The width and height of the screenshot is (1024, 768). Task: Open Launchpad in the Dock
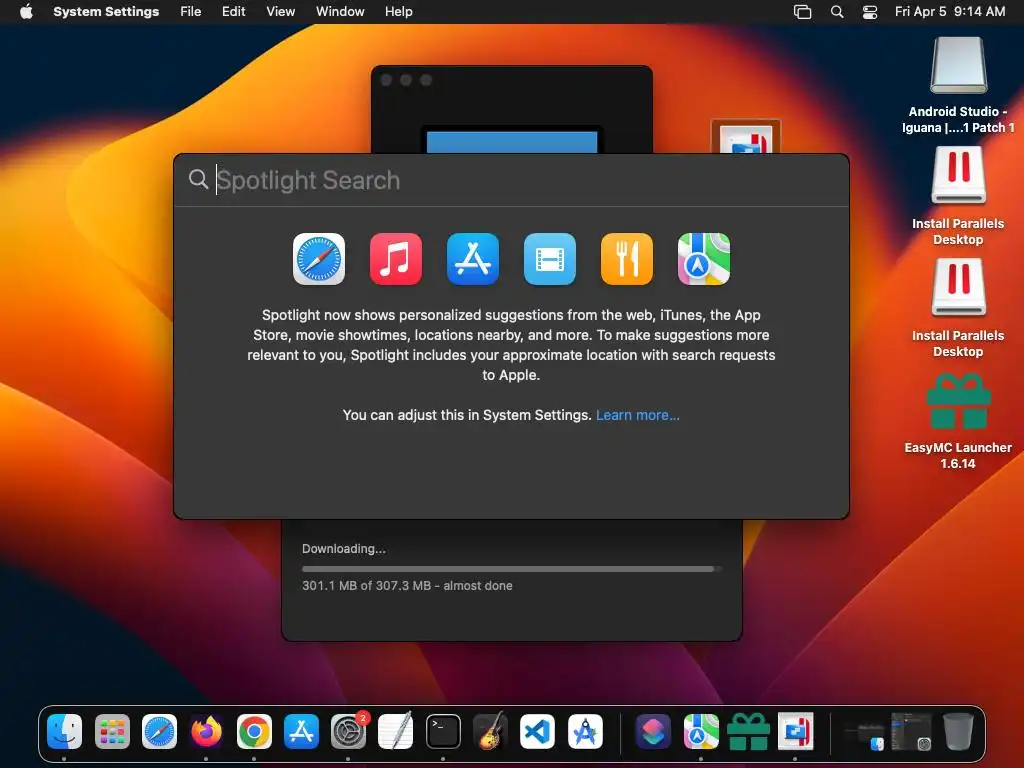112,731
